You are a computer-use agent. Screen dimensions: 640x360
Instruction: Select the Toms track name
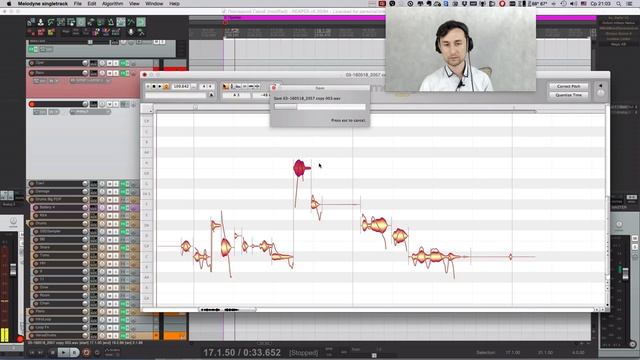click(x=44, y=256)
